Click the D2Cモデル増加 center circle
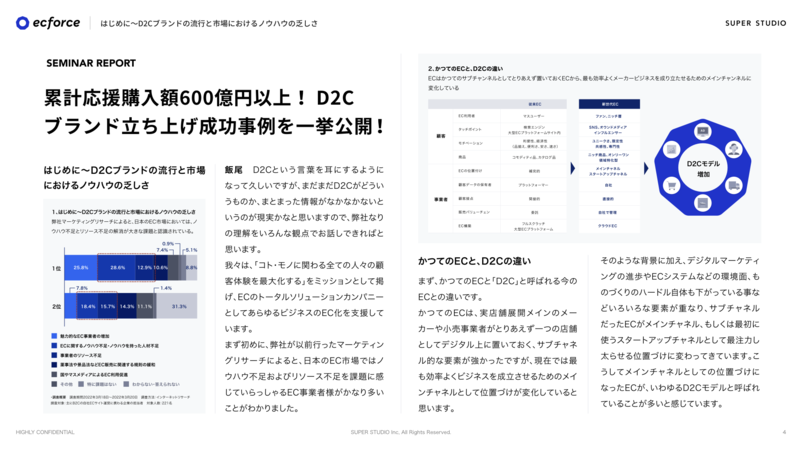800x450 pixels. (x=703, y=168)
